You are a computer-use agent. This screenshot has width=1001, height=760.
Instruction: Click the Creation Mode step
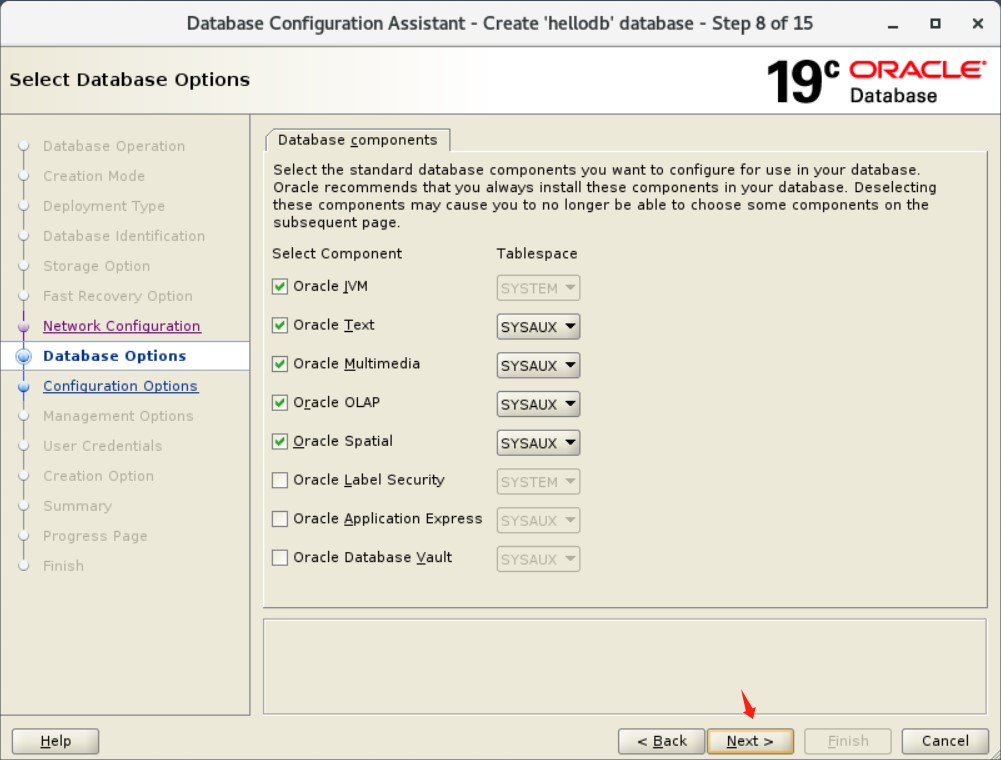point(94,176)
